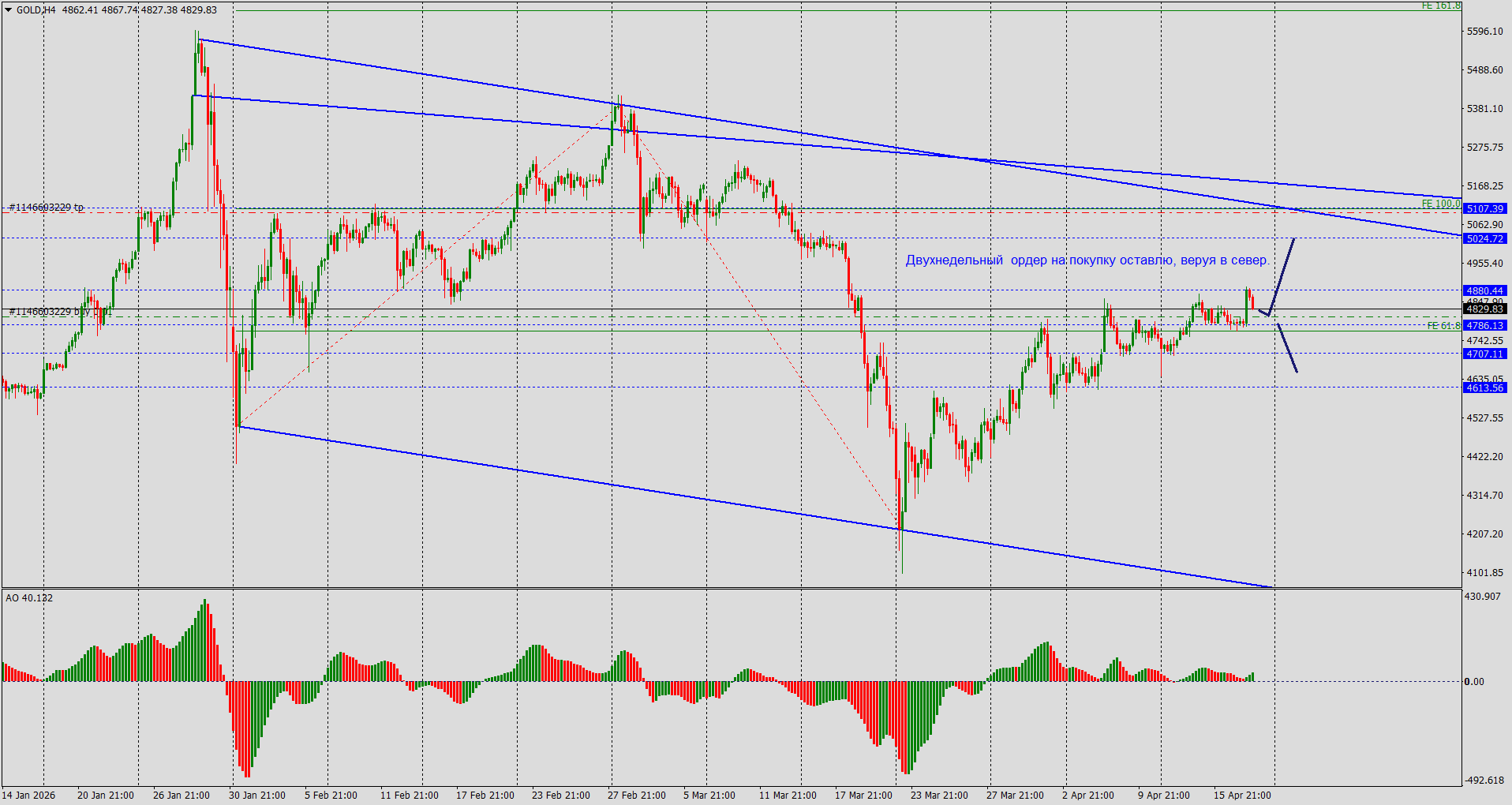Click the FE 61.8 level label
The height and width of the screenshot is (805, 1512).
click(1443, 325)
